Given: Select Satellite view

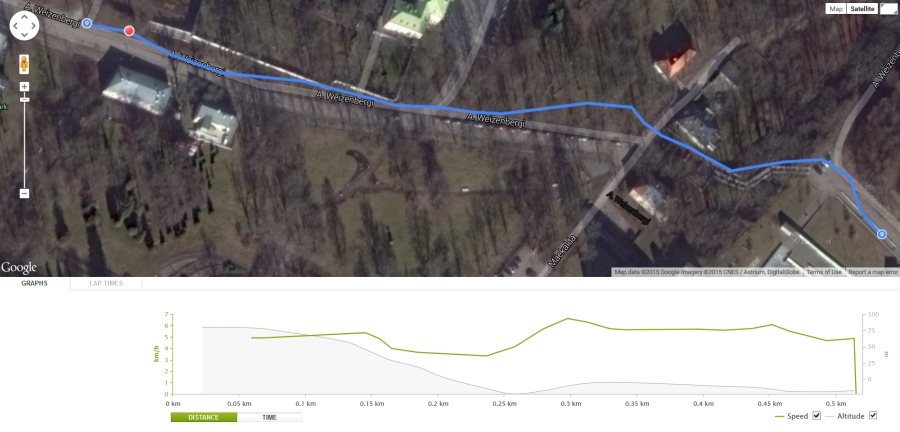Looking at the screenshot, I should coord(862,9).
